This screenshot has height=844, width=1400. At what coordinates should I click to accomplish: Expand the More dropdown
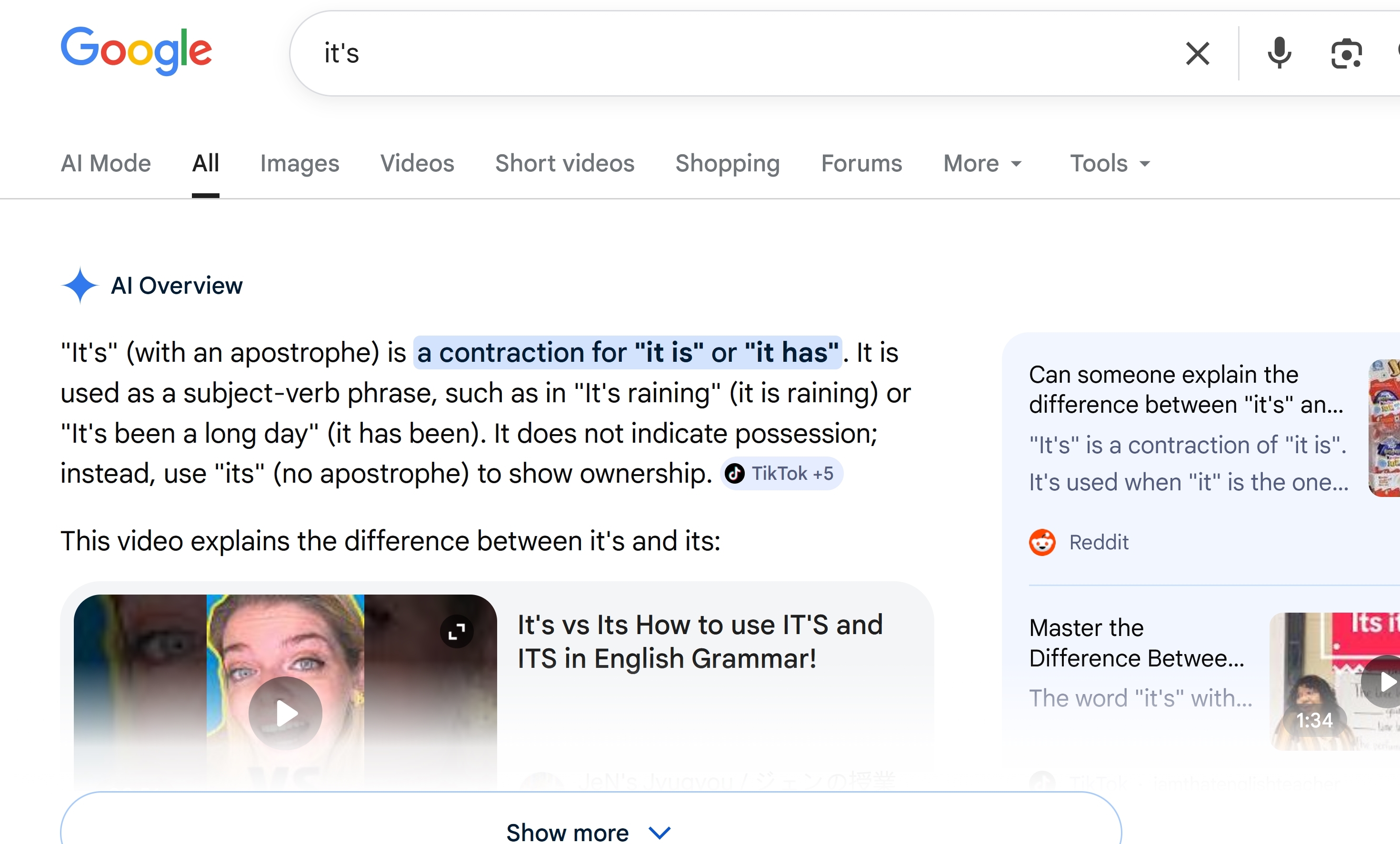pos(983,164)
